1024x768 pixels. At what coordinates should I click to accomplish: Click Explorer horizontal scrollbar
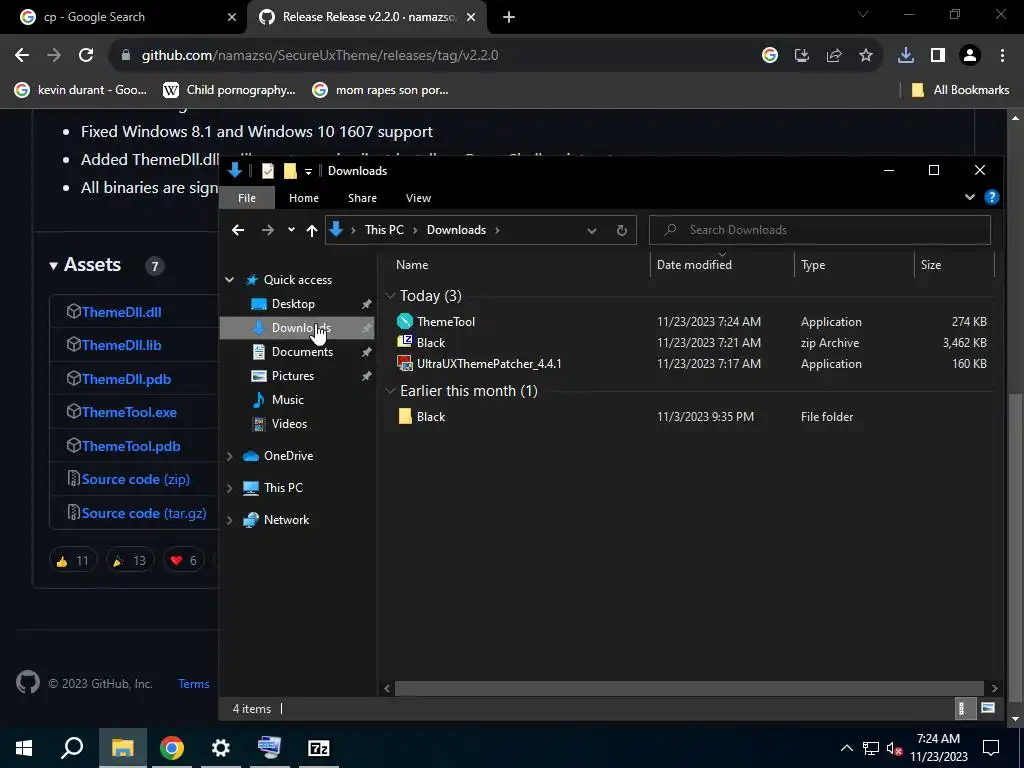click(690, 688)
